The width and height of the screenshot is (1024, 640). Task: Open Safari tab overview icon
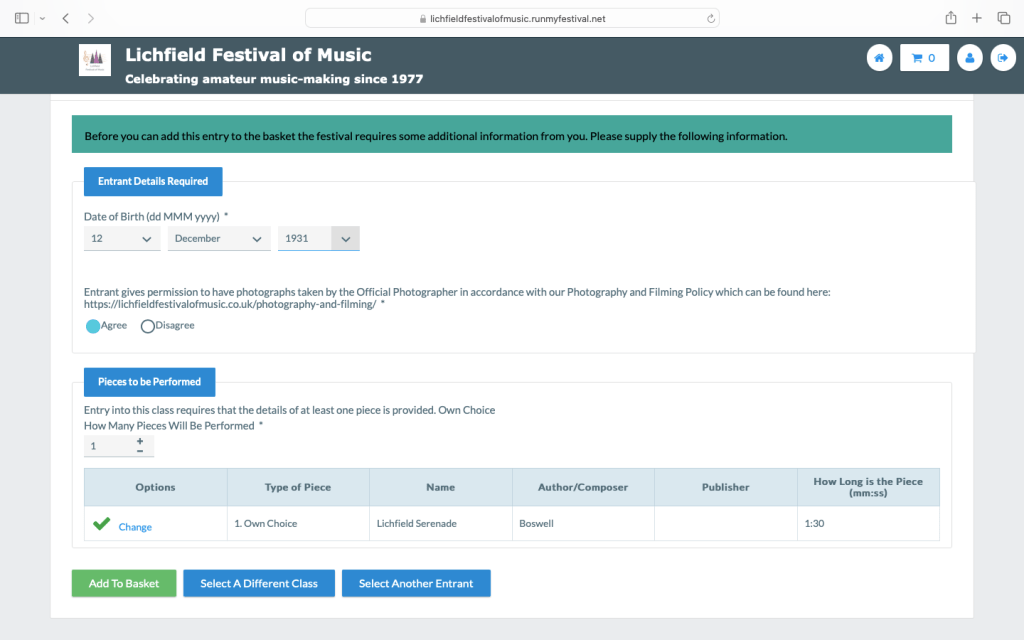point(1003,18)
